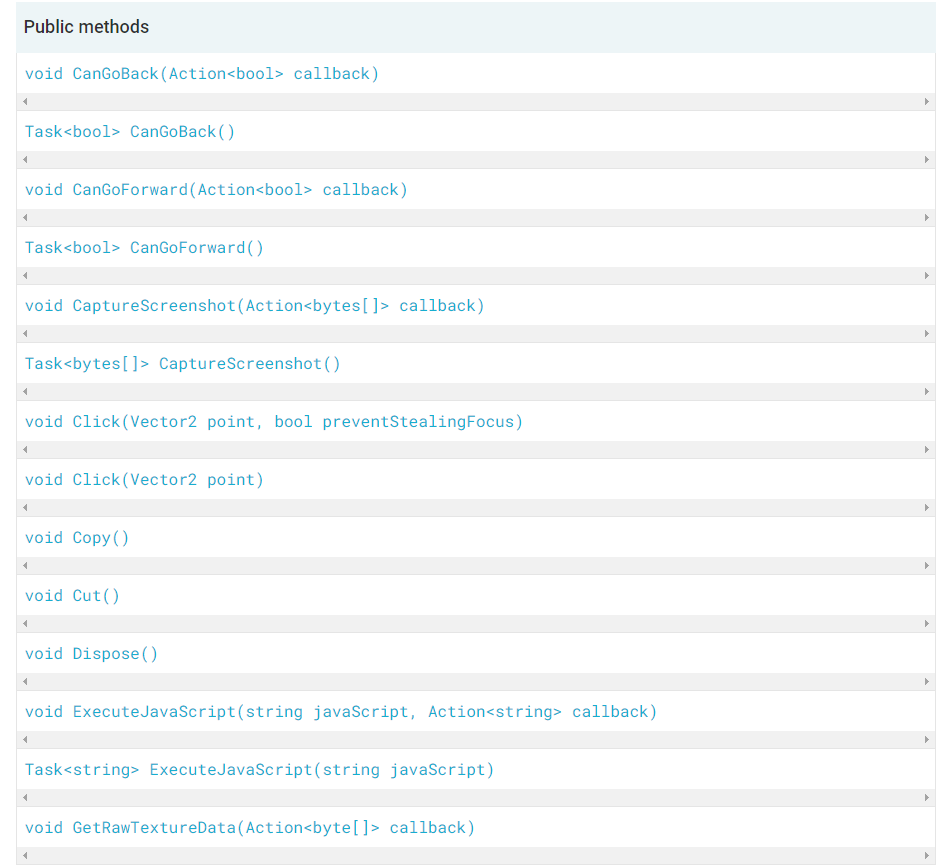
Task: Click left scroll arrow under void Dispose()
Action: click(x=25, y=681)
